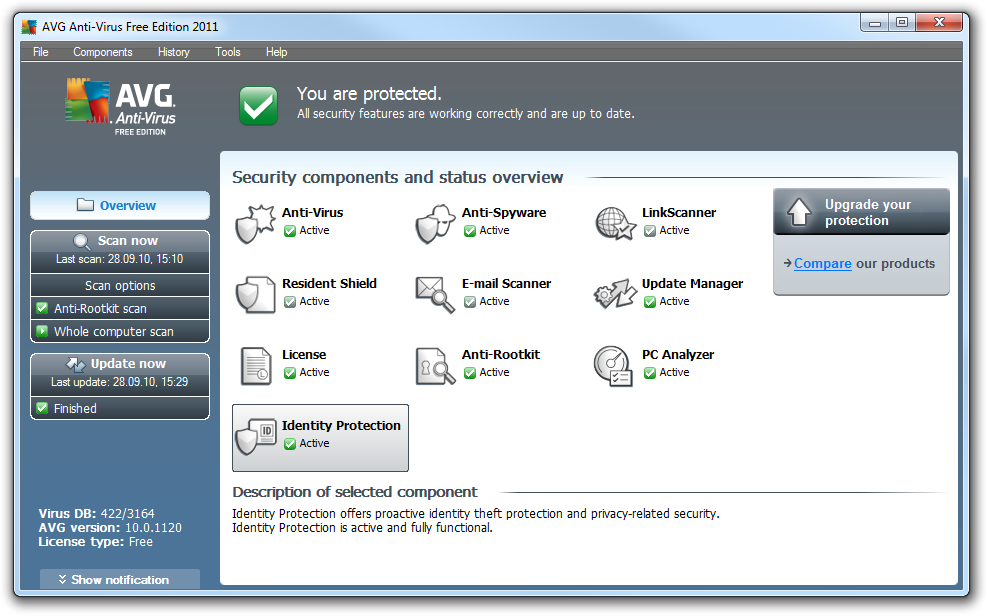Open the Tools menu
The image size is (988, 616).
tap(228, 52)
